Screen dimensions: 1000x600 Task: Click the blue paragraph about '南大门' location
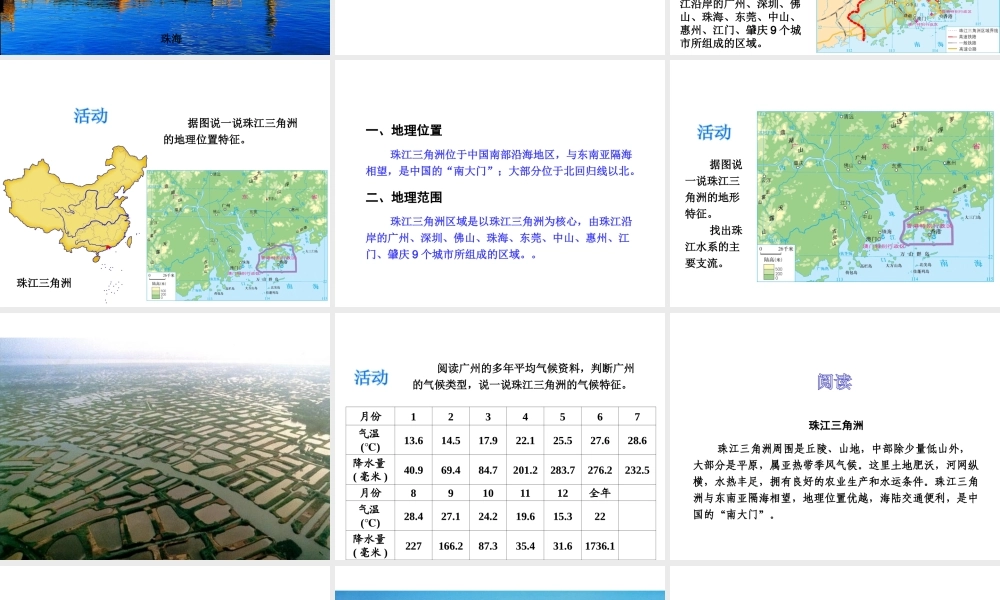click(x=501, y=163)
